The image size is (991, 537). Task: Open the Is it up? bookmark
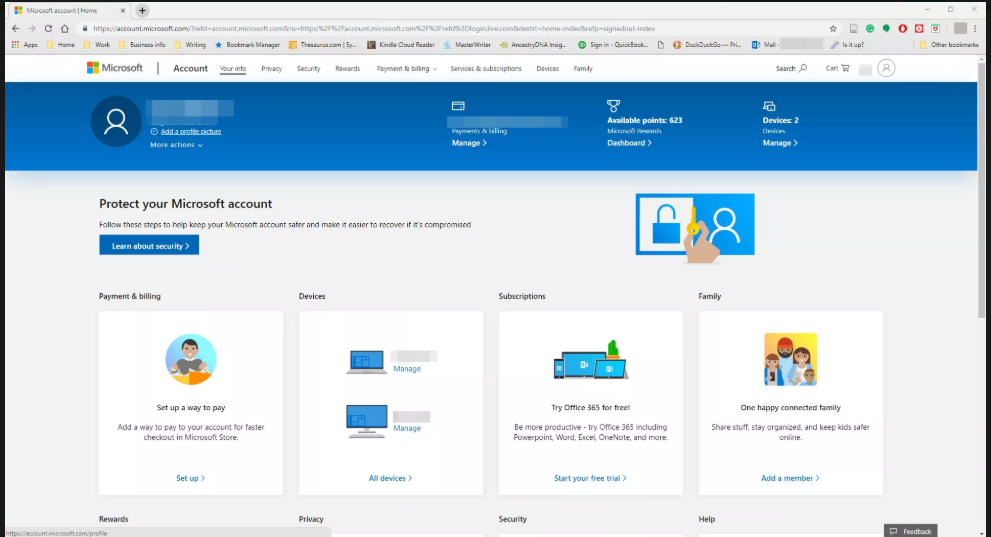(x=848, y=45)
